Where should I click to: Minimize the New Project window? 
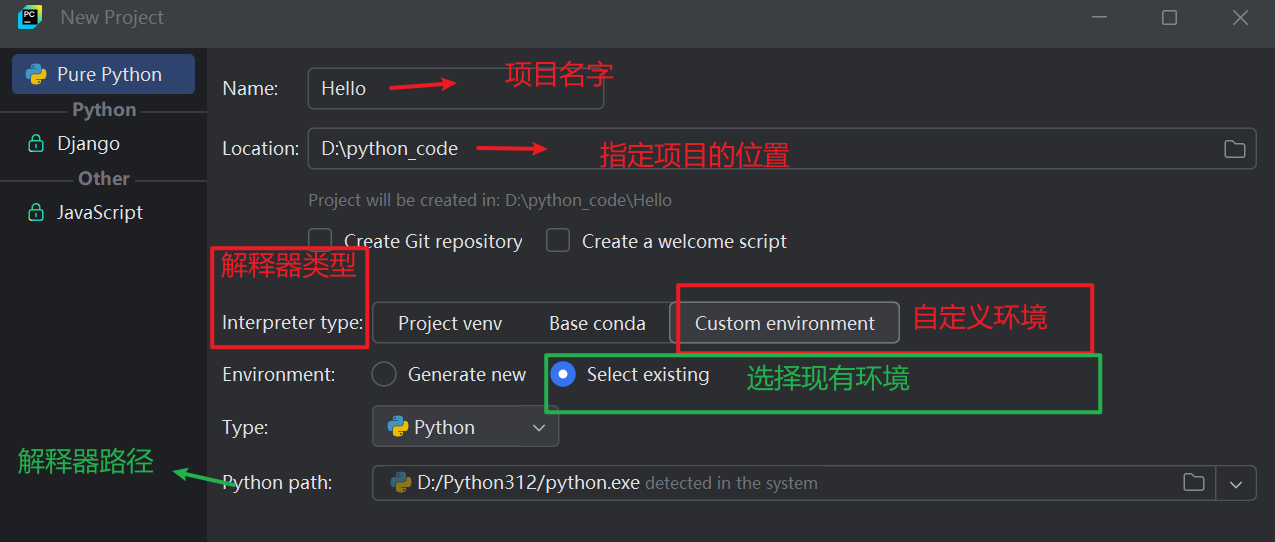(1099, 17)
